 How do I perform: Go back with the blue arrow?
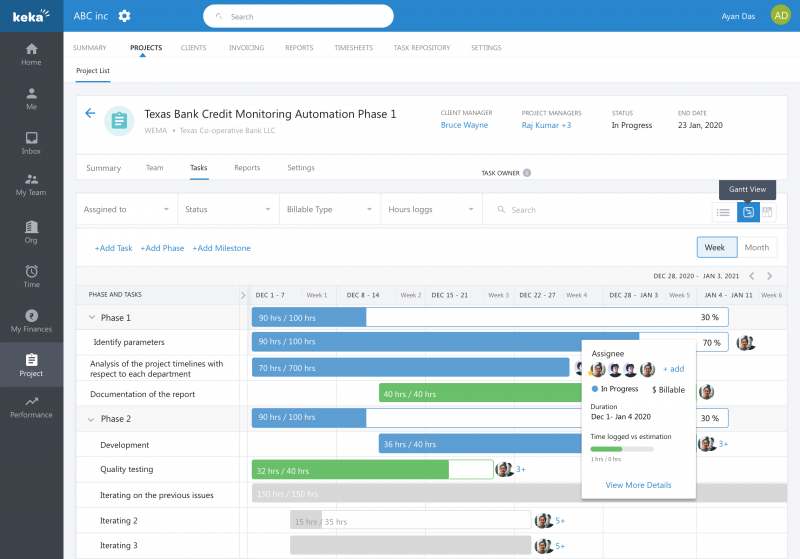pos(90,113)
